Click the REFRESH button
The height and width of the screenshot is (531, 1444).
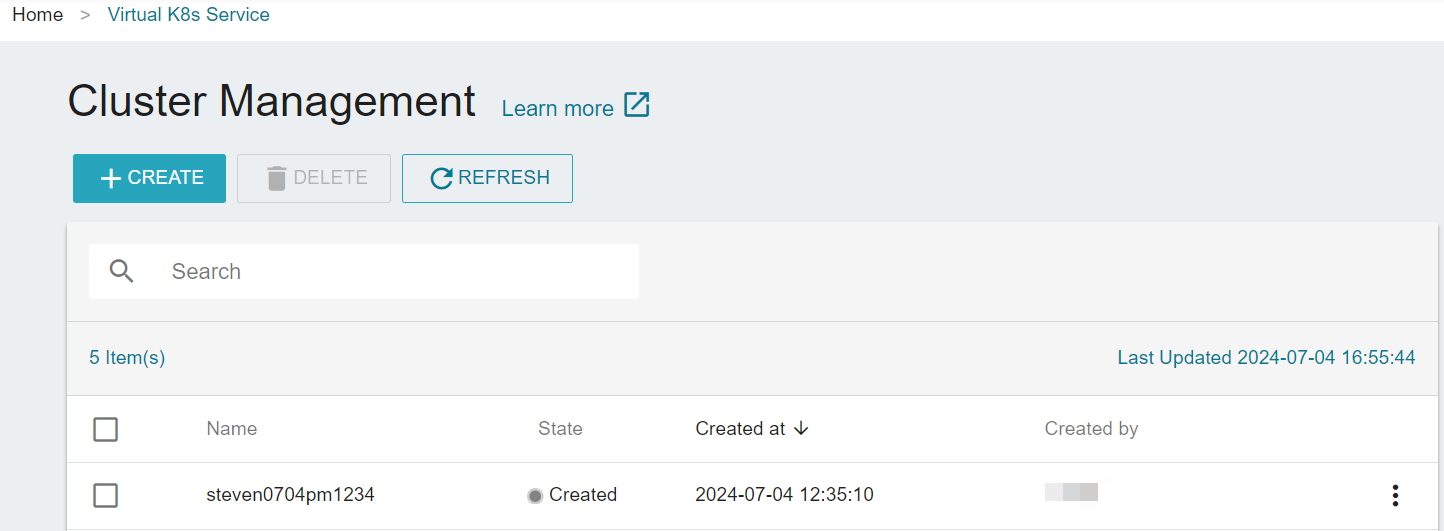tap(487, 178)
